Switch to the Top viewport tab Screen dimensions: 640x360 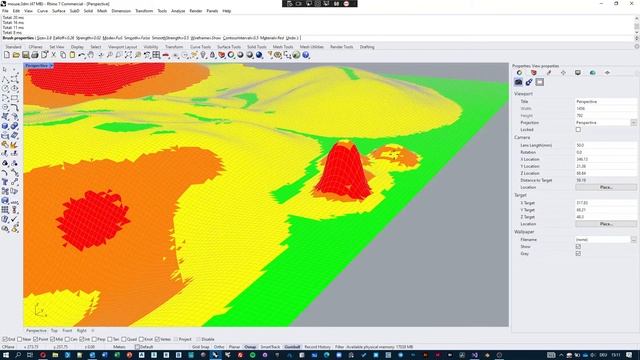click(x=54, y=331)
